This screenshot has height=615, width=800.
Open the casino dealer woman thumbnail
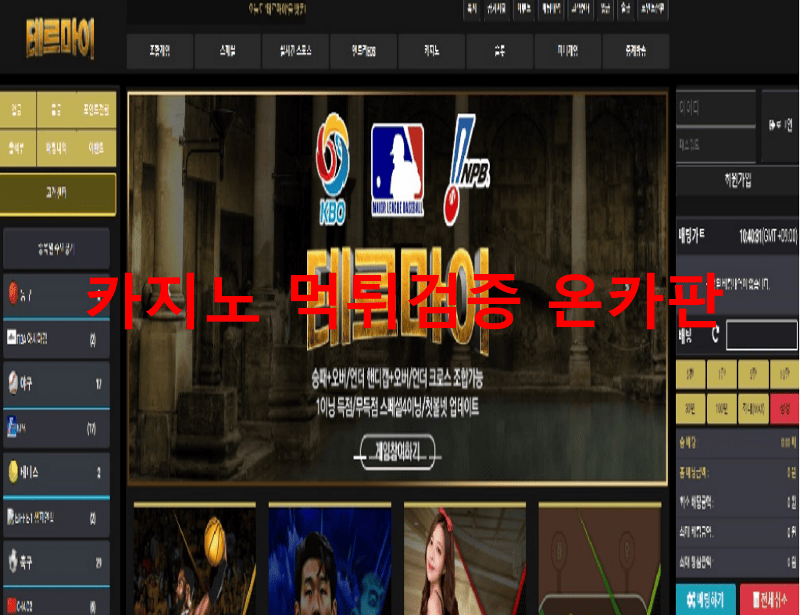tap(465, 559)
